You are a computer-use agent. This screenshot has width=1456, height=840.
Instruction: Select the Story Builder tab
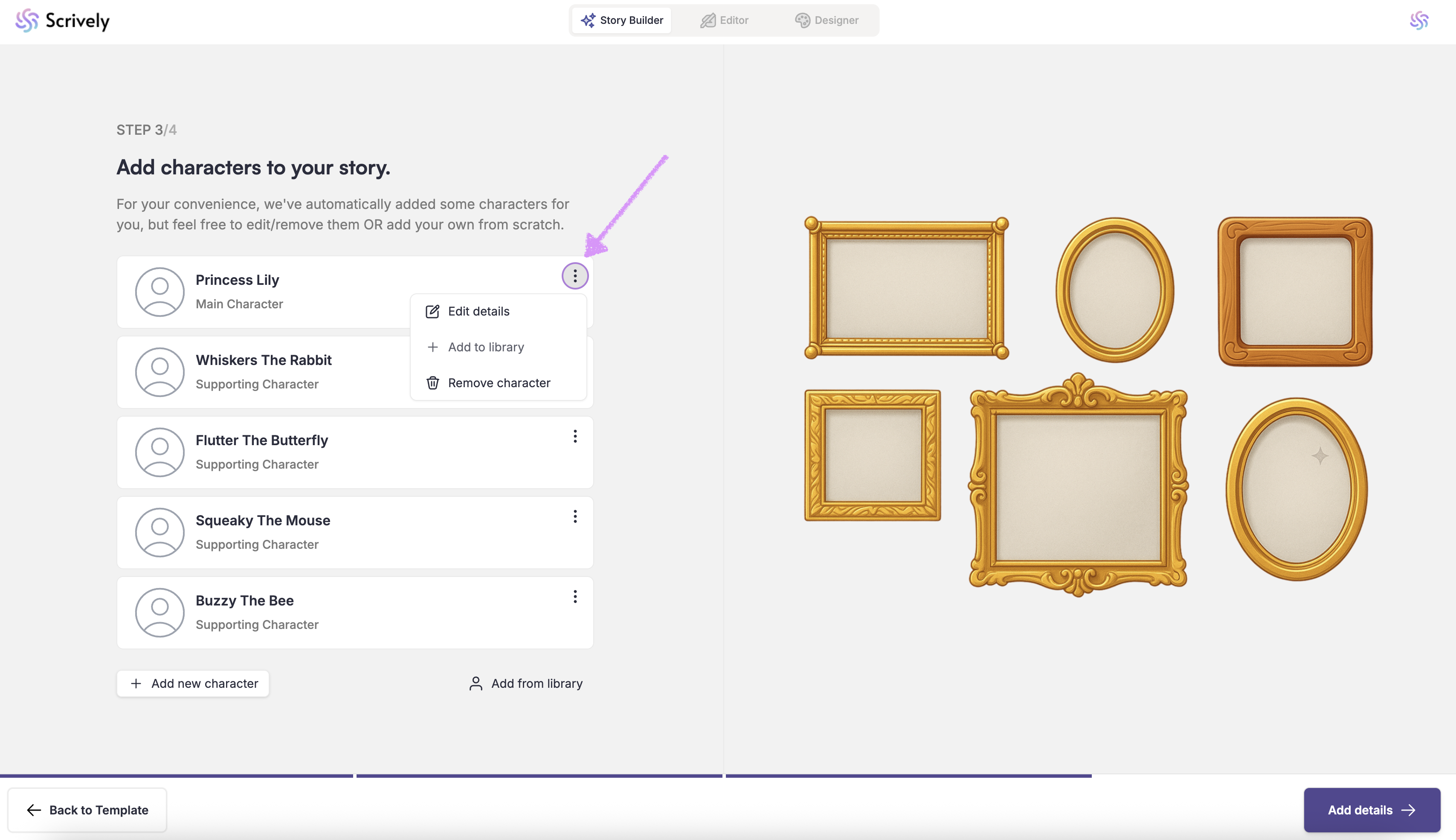[x=622, y=20]
